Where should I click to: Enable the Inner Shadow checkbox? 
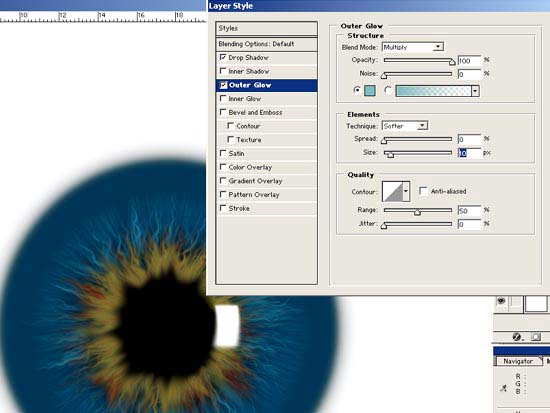point(223,71)
